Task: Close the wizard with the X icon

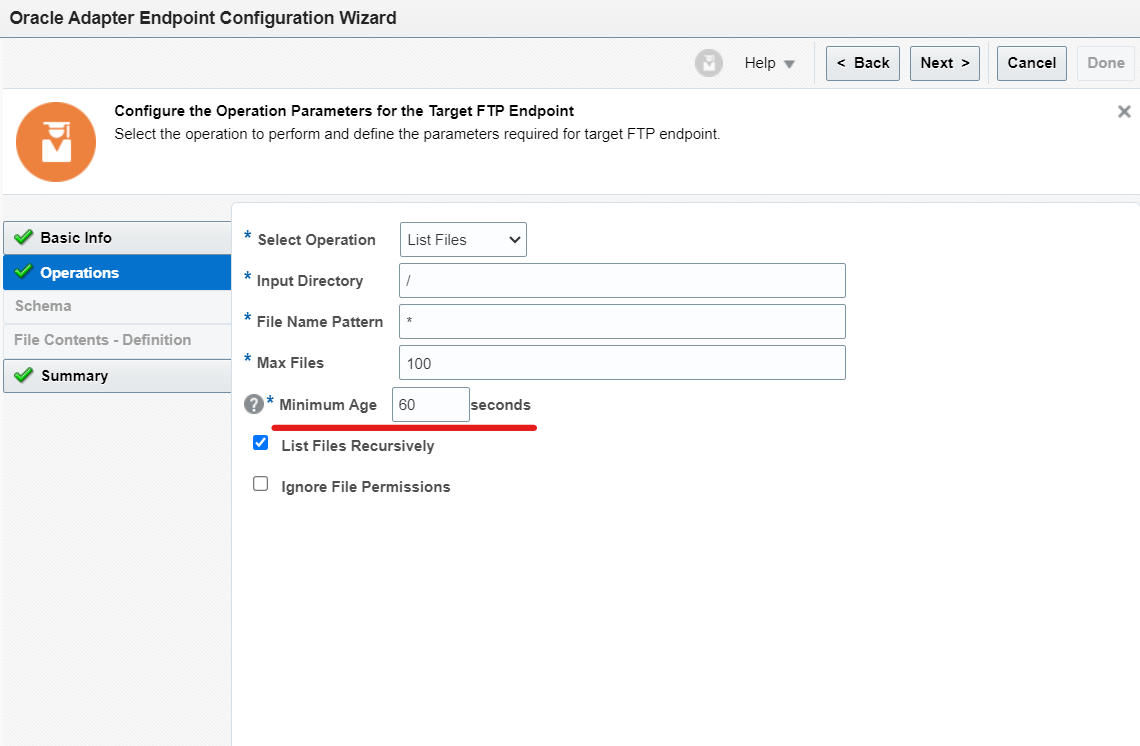Action: tap(1124, 111)
